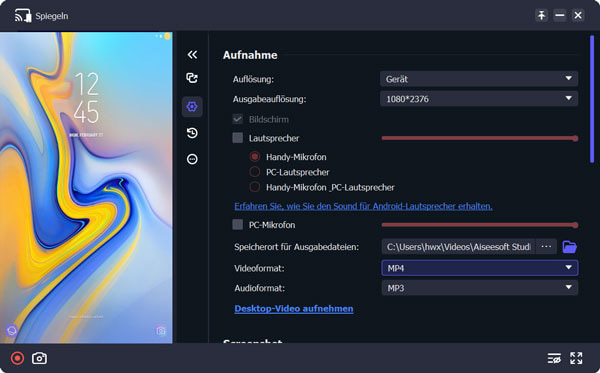Toggle the hide-settings list icon at bottom
Image resolution: width=600 pixels, height=373 pixels.
[554, 358]
